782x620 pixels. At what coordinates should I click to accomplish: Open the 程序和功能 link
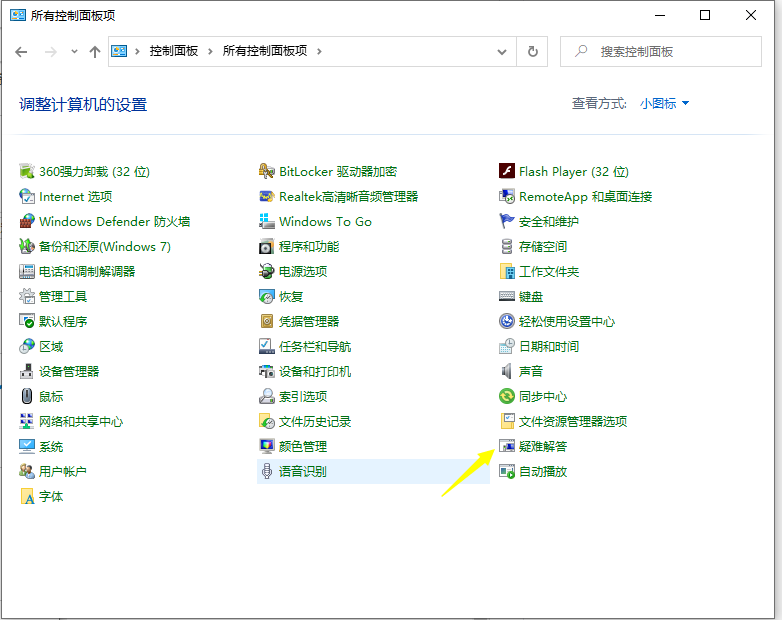309,247
